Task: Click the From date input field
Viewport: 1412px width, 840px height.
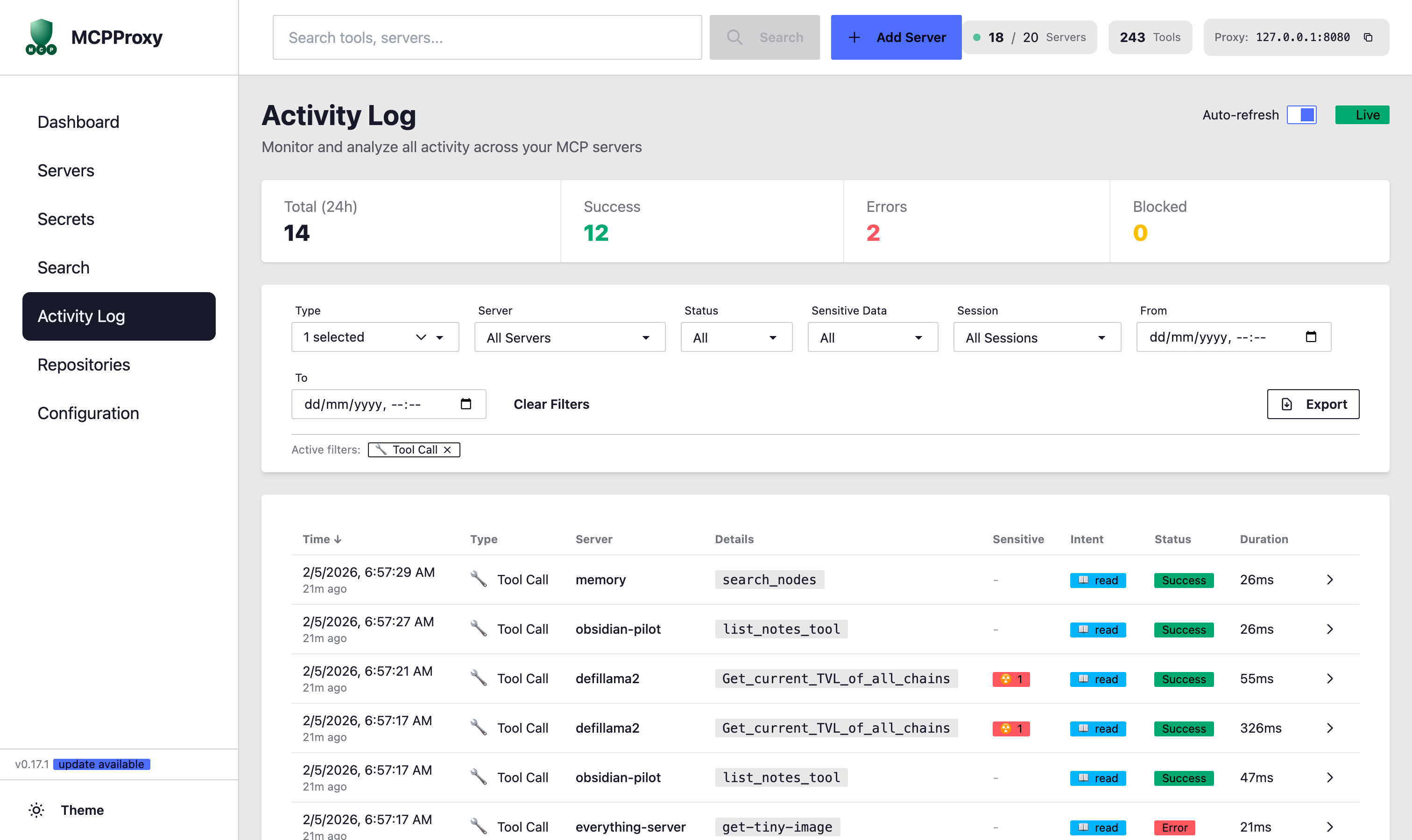Action: [1234, 337]
